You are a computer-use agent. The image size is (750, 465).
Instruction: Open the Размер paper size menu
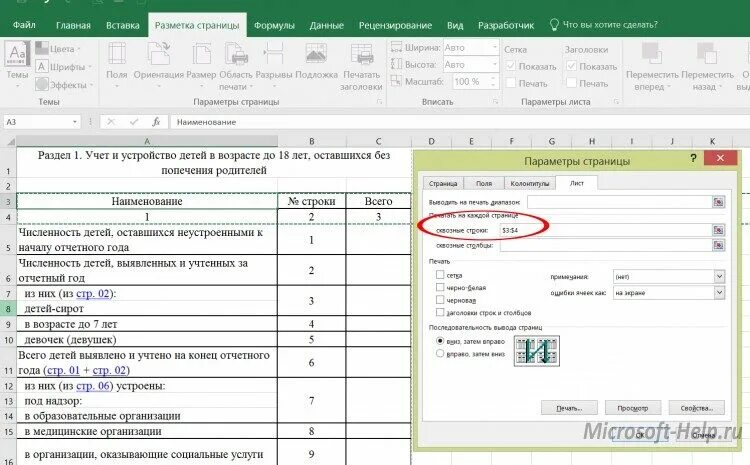point(201,65)
